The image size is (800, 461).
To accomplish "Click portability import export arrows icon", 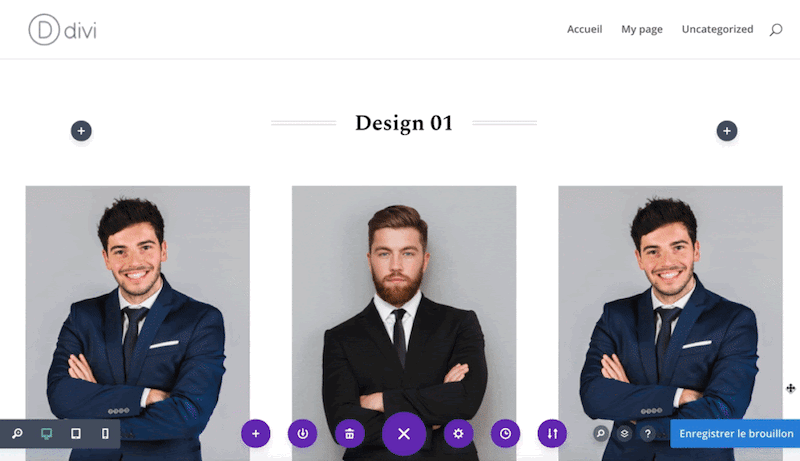I will pyautogui.click(x=552, y=433).
